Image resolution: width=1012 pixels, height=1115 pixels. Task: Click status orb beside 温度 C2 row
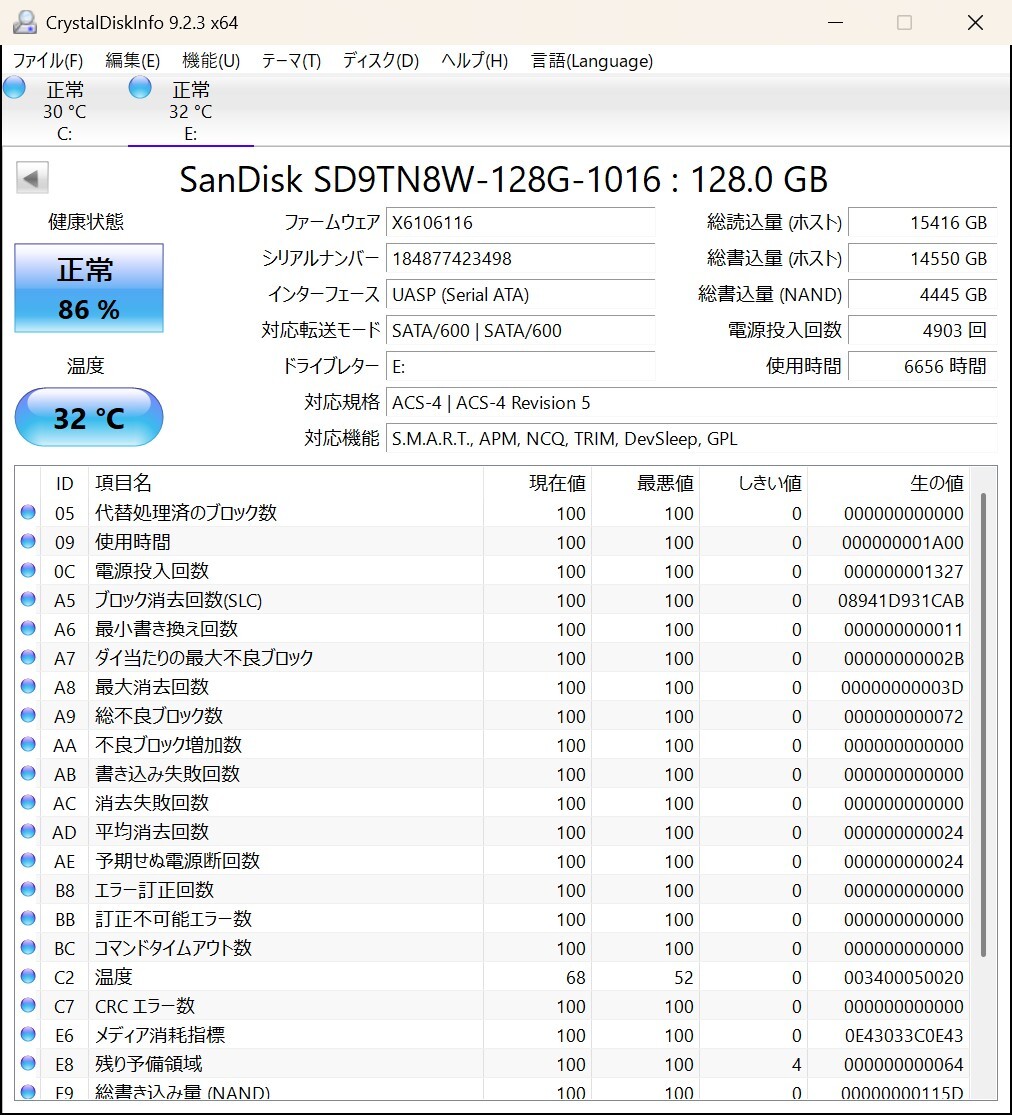coord(28,976)
